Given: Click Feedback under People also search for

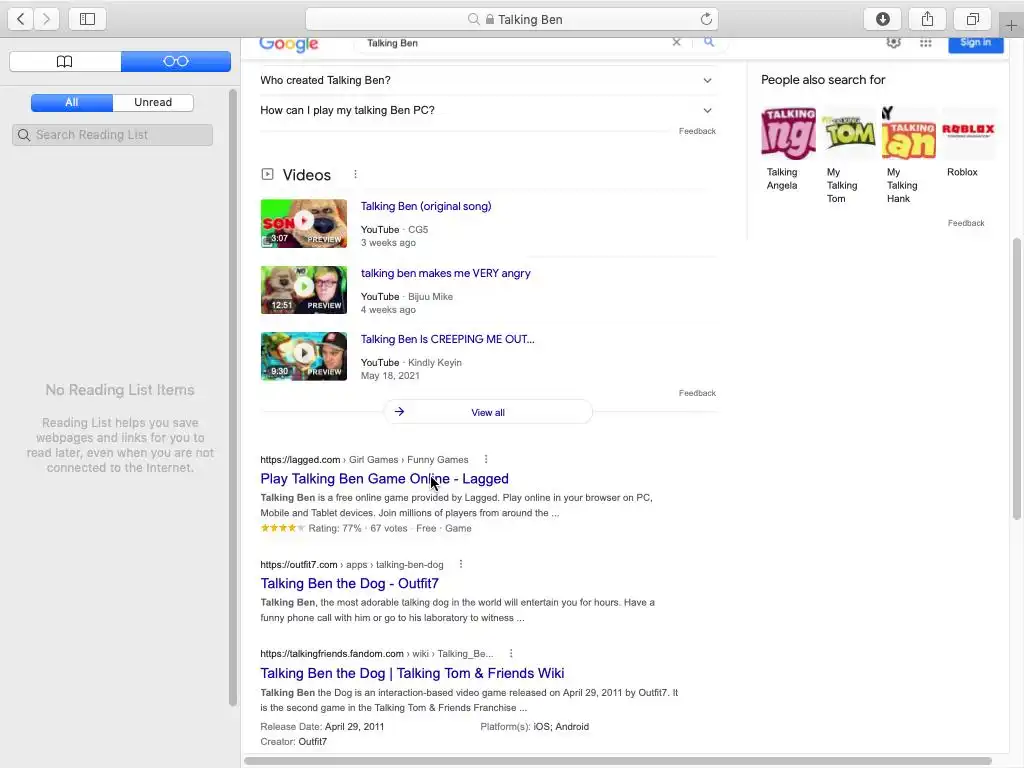Looking at the screenshot, I should pos(966,223).
